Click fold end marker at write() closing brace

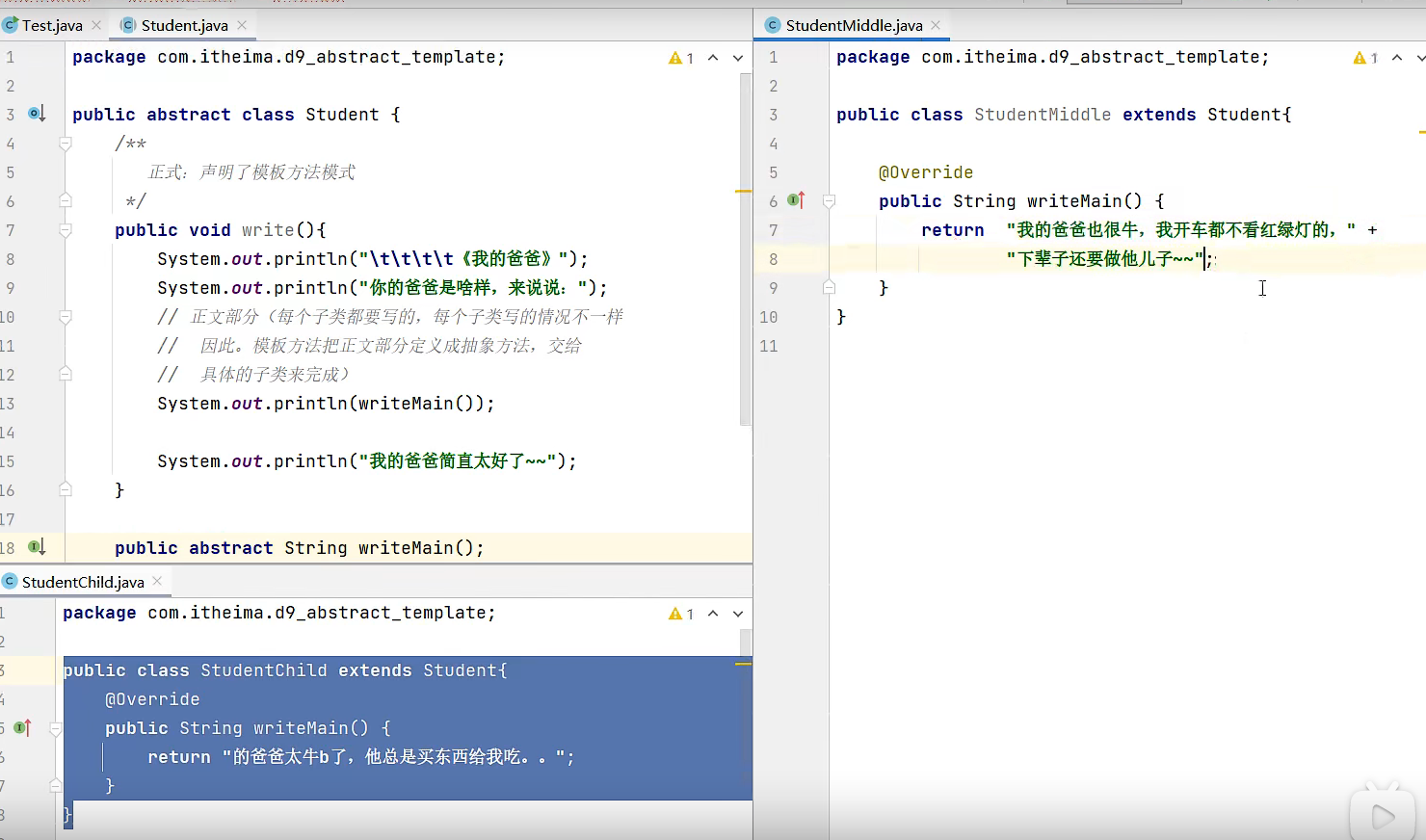coord(66,489)
